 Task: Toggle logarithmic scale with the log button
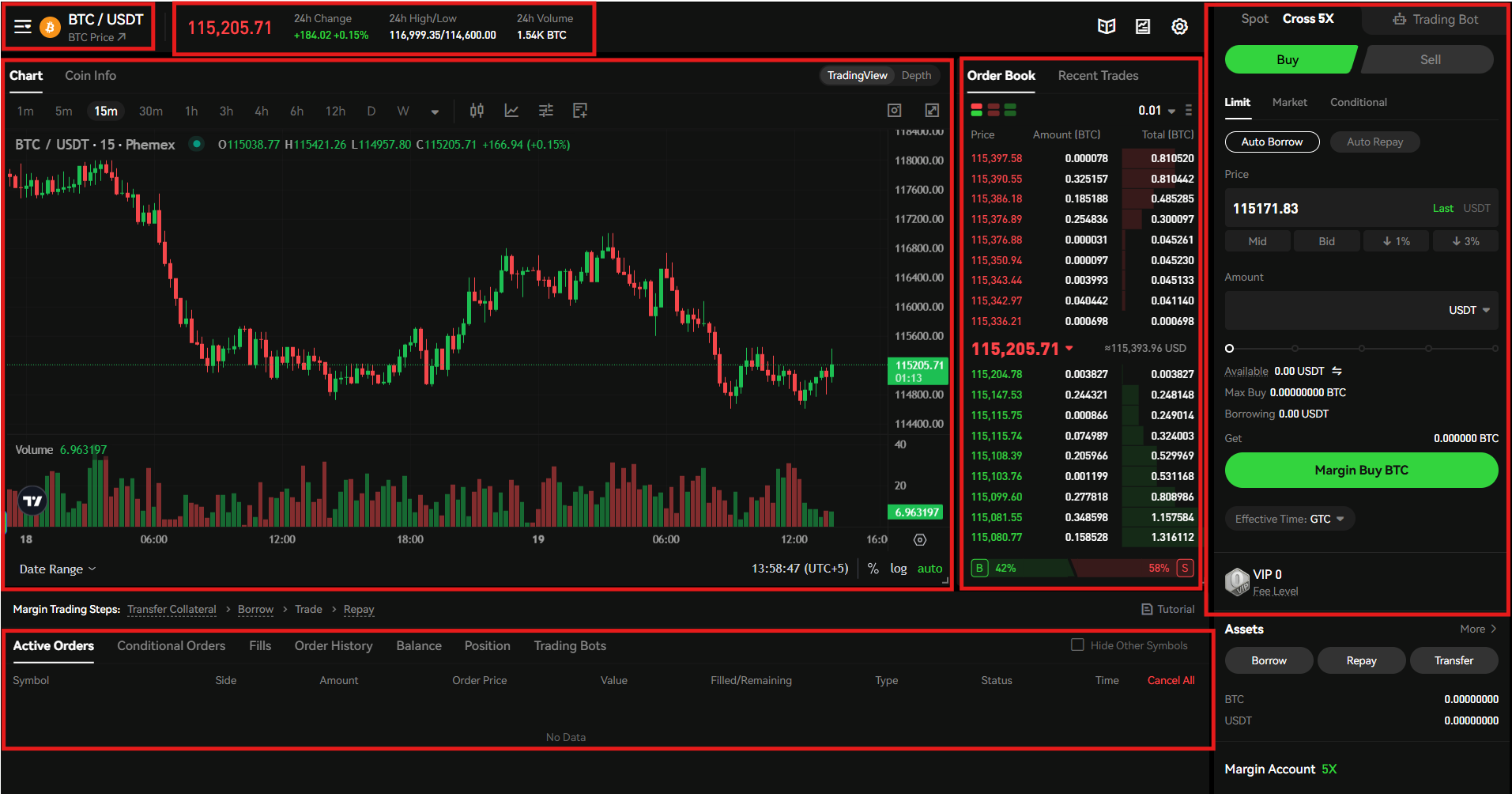click(x=899, y=568)
